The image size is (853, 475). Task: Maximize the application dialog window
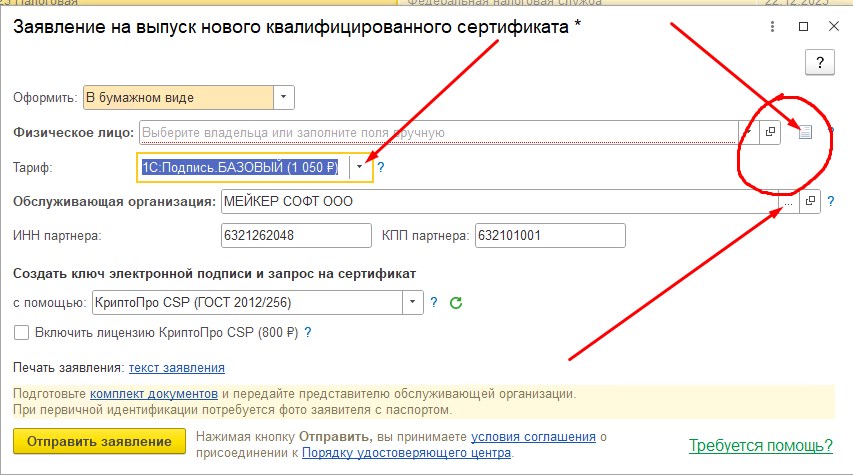803,26
